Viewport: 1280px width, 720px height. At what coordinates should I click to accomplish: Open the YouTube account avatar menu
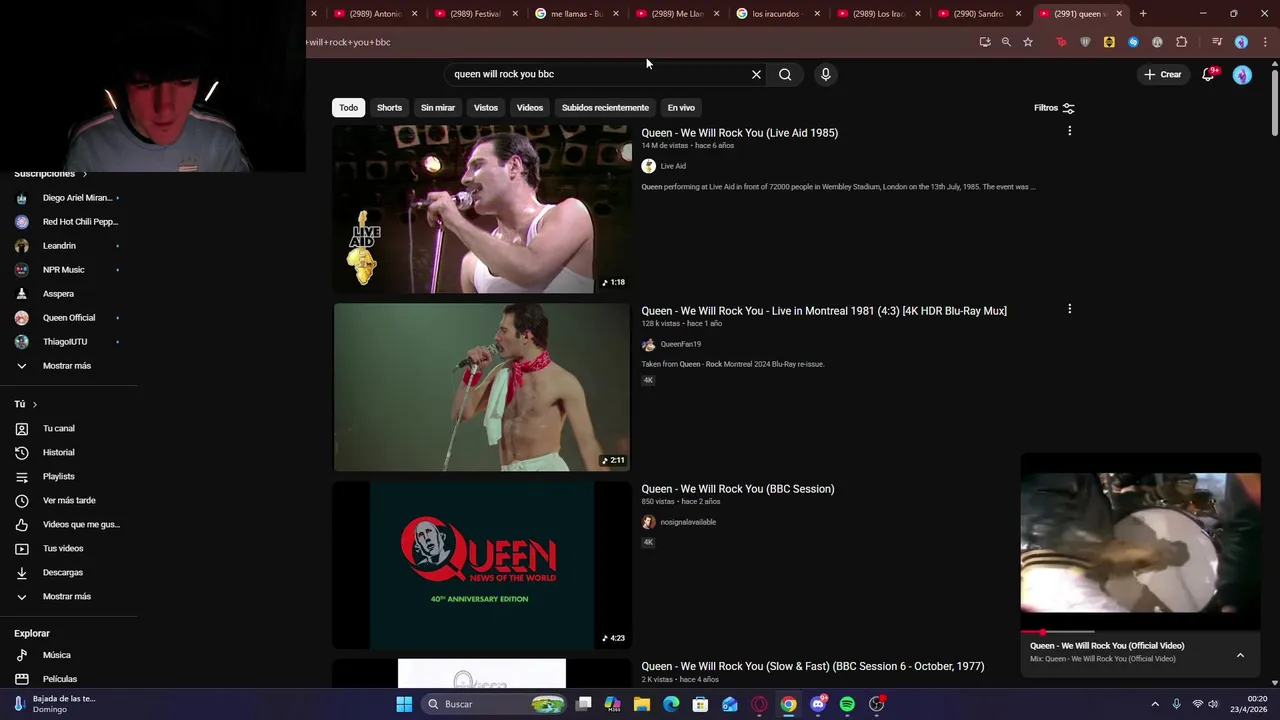point(1242,75)
